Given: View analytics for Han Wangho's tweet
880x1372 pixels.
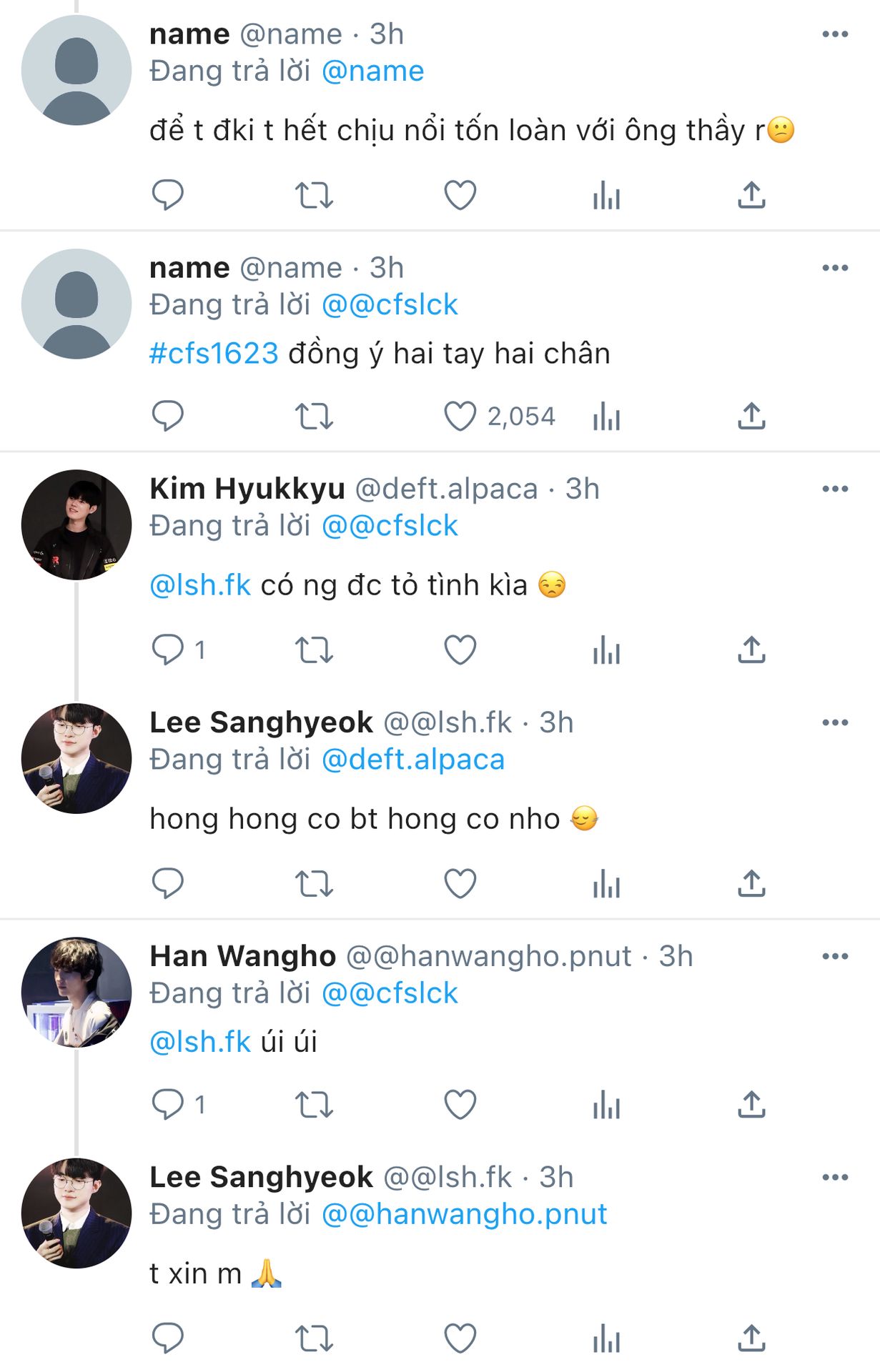Looking at the screenshot, I should point(606,1105).
